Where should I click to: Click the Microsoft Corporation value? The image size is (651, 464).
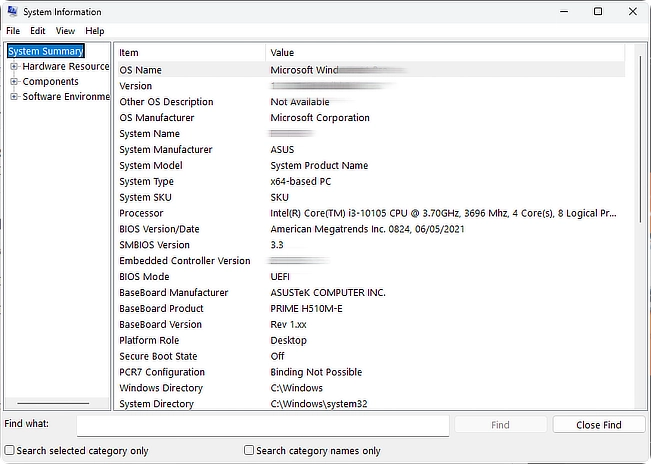pos(320,117)
